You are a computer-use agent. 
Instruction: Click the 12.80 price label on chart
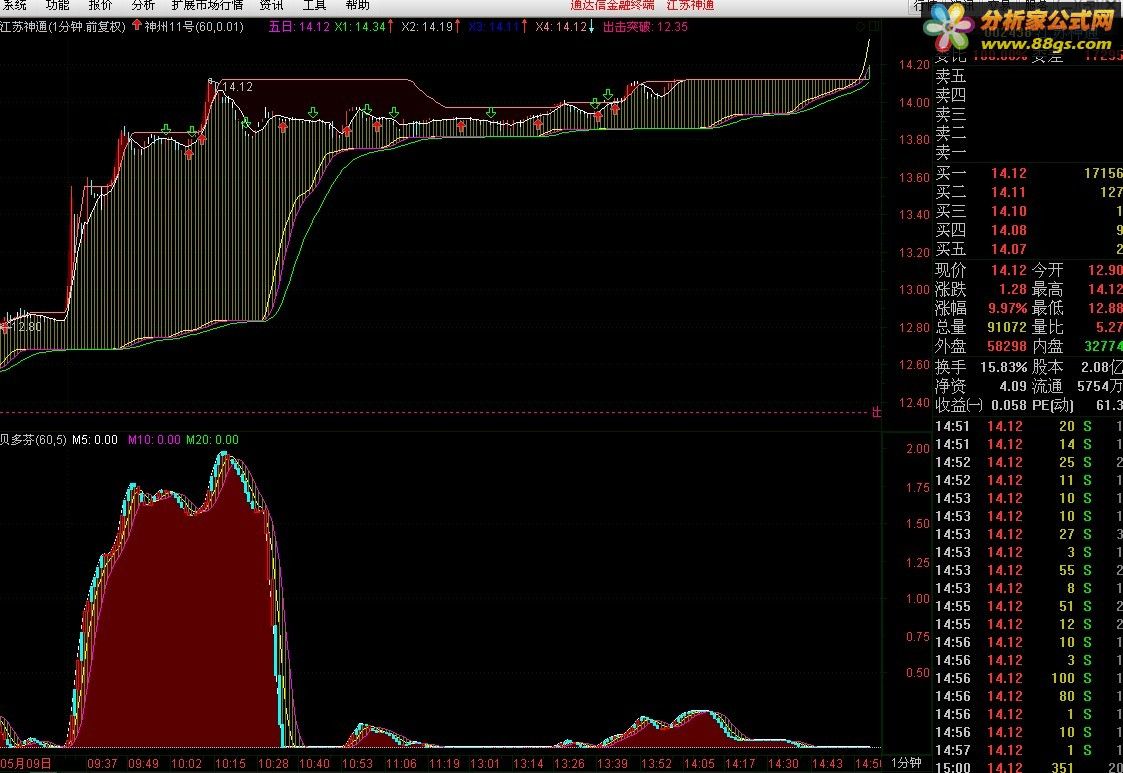26,327
